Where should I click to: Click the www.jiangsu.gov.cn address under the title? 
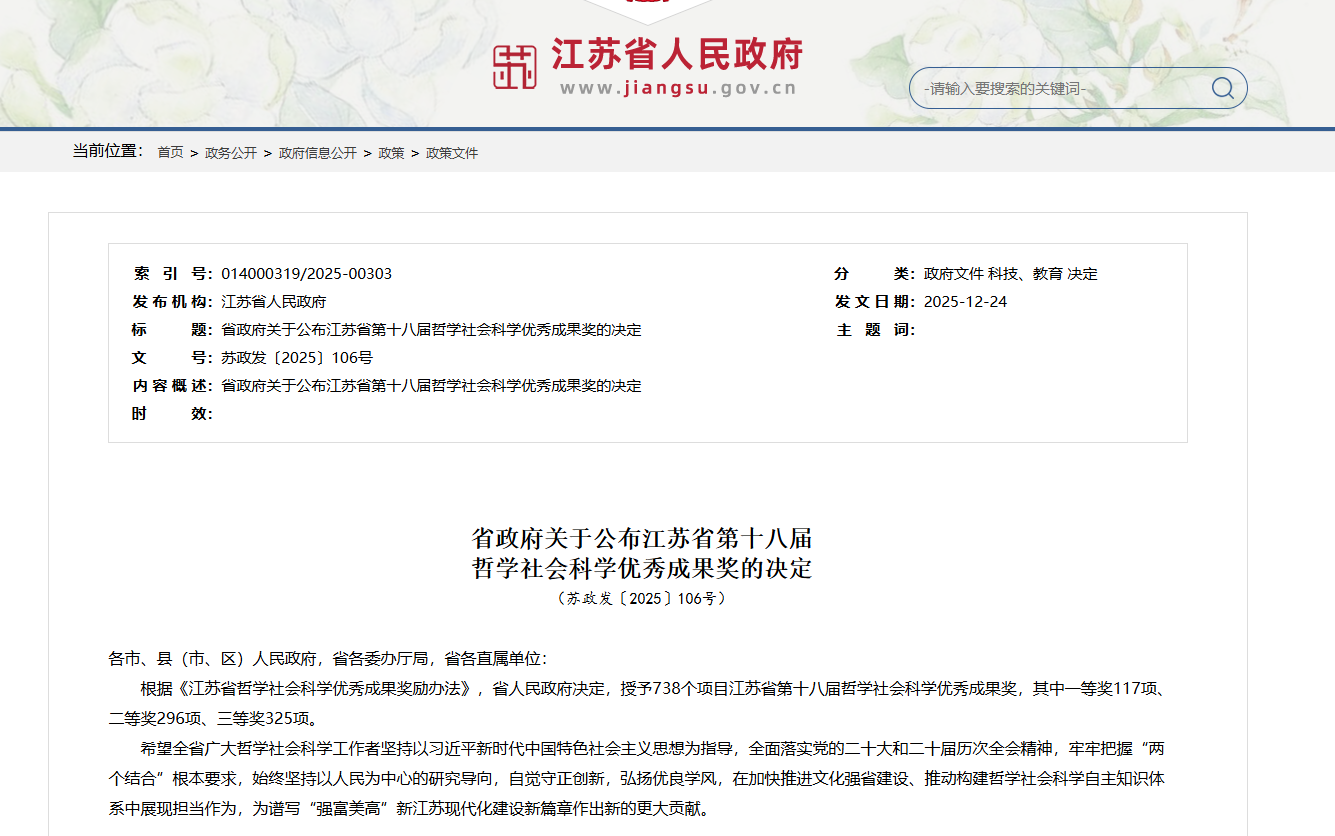678,88
